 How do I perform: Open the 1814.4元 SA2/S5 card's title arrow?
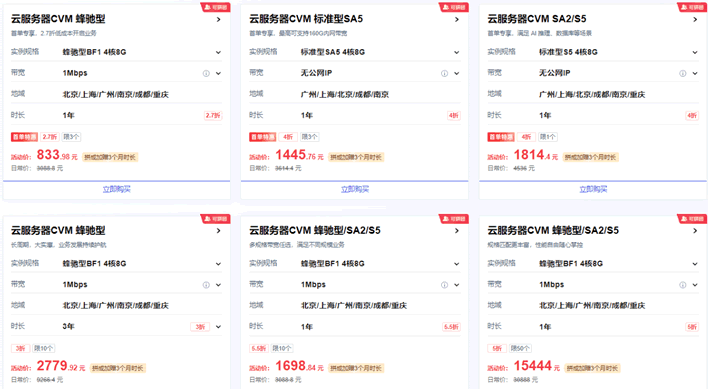pos(695,19)
